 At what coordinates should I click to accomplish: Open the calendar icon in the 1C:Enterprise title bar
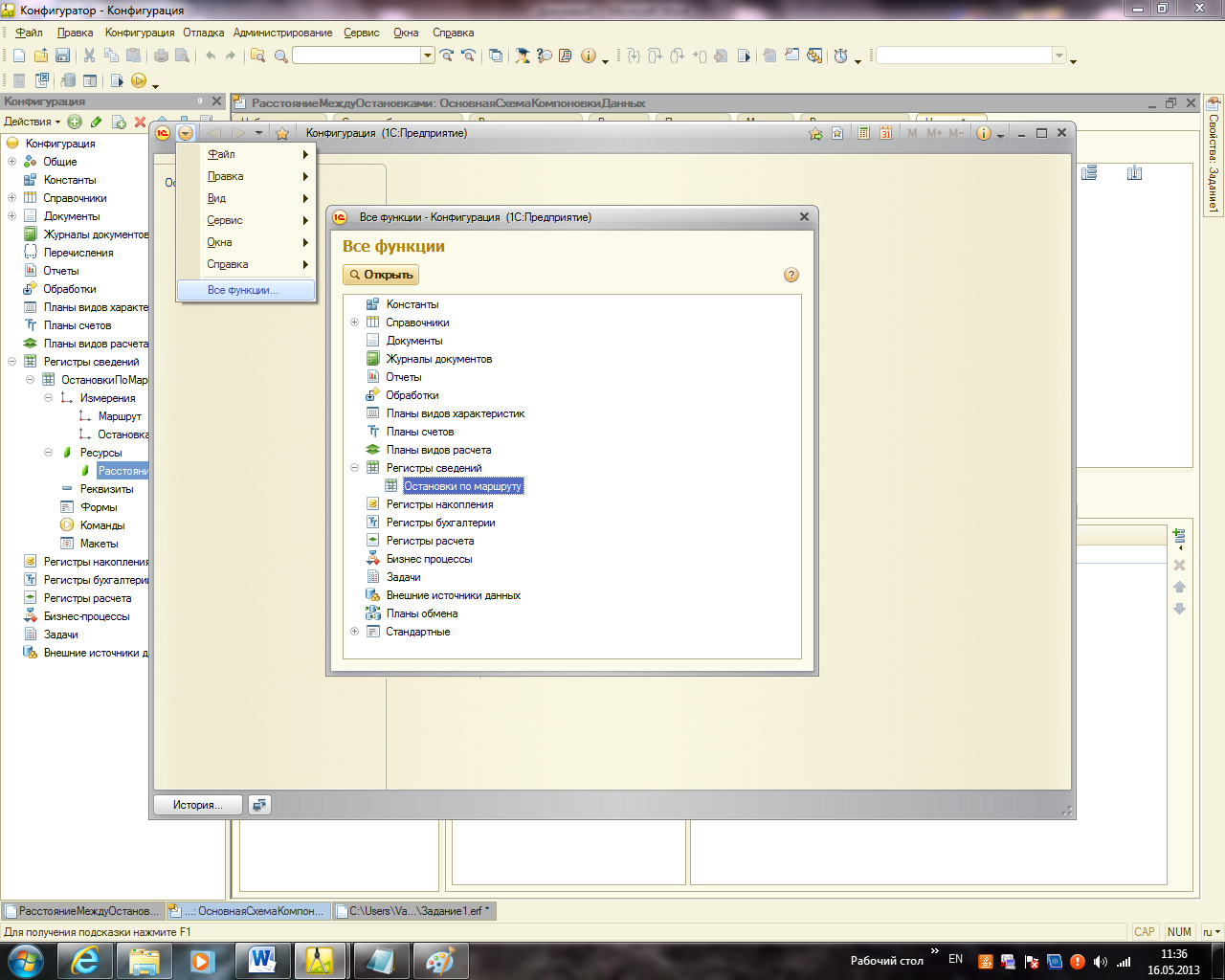pyautogui.click(x=886, y=133)
